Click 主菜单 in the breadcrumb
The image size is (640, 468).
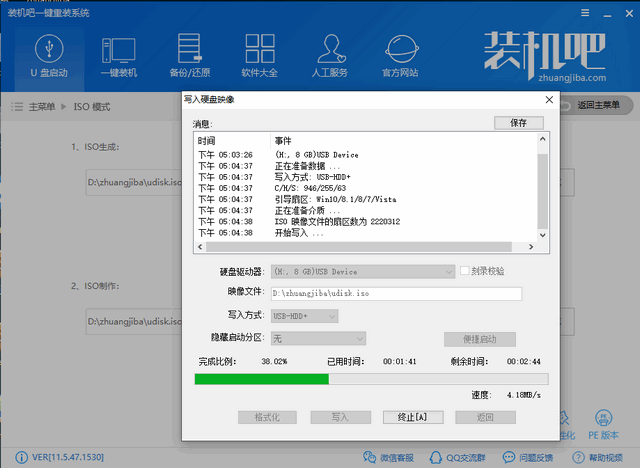point(41,106)
